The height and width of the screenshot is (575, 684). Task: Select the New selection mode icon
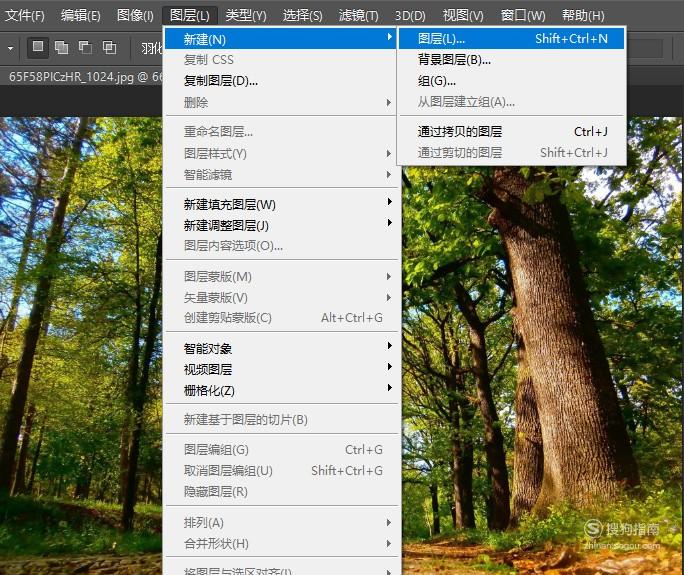pos(38,47)
